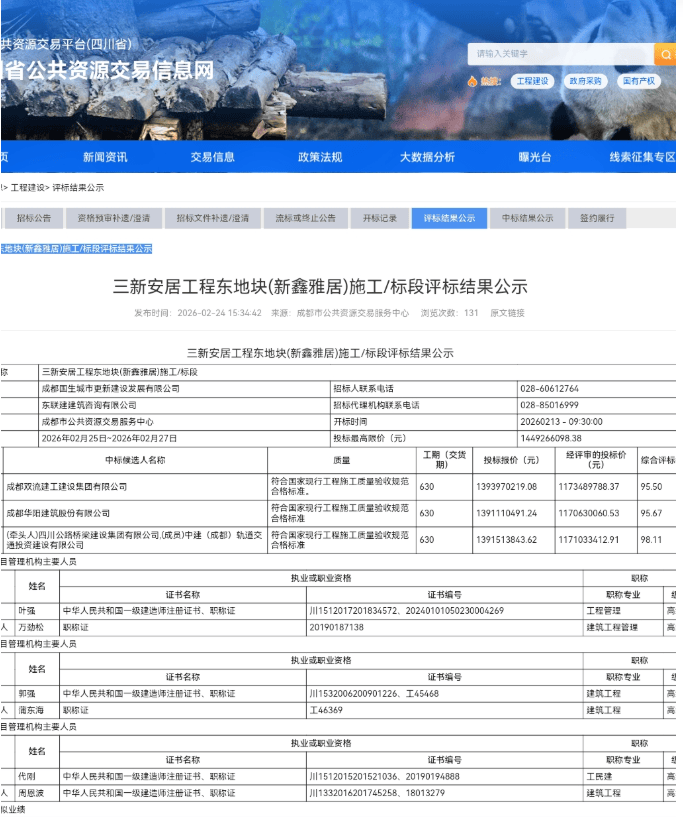The width and height of the screenshot is (683, 817).
Task: Select the 政府采购 hot search tag
Action: [585, 81]
